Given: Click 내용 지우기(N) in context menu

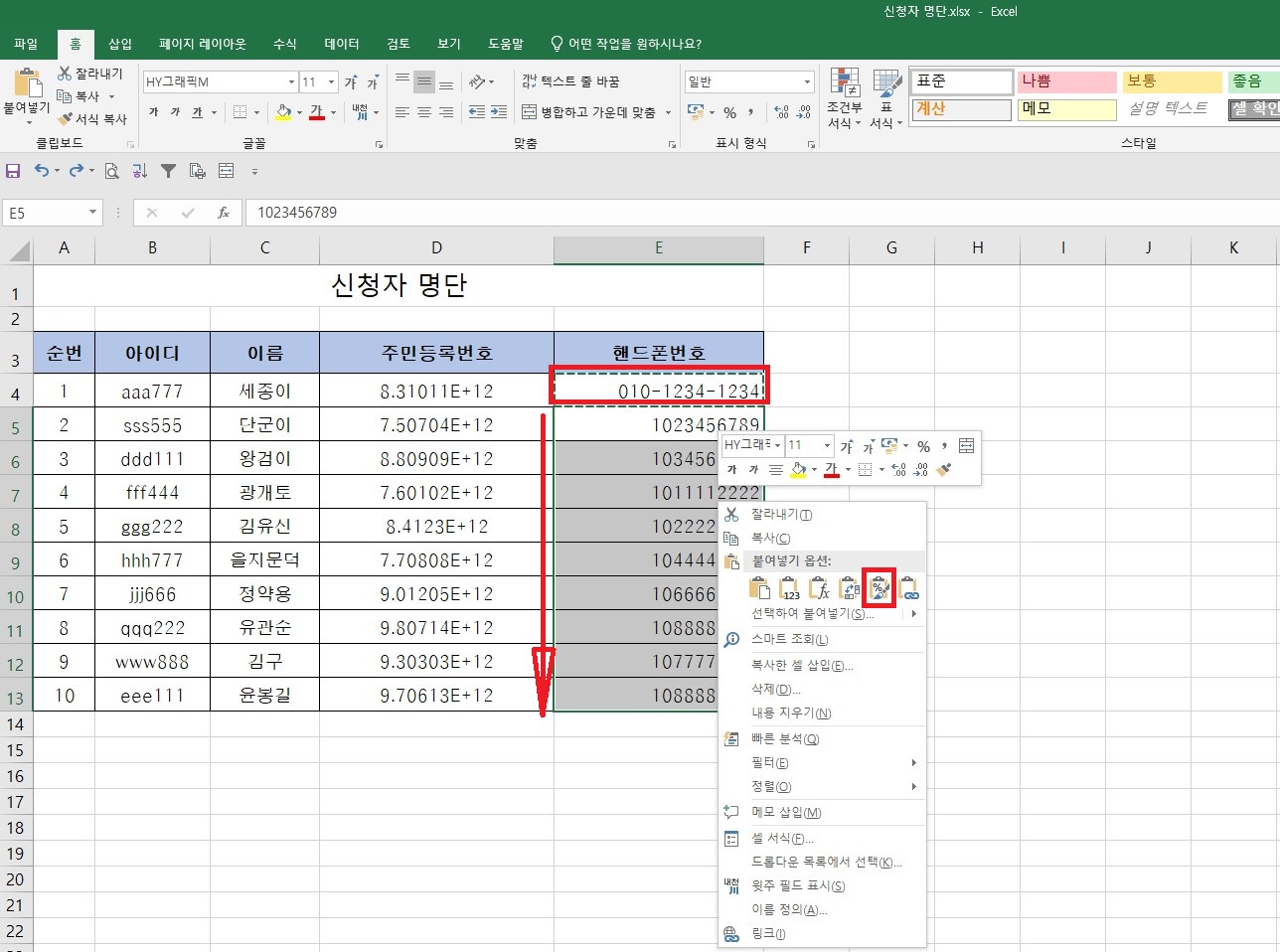Looking at the screenshot, I should (791, 714).
